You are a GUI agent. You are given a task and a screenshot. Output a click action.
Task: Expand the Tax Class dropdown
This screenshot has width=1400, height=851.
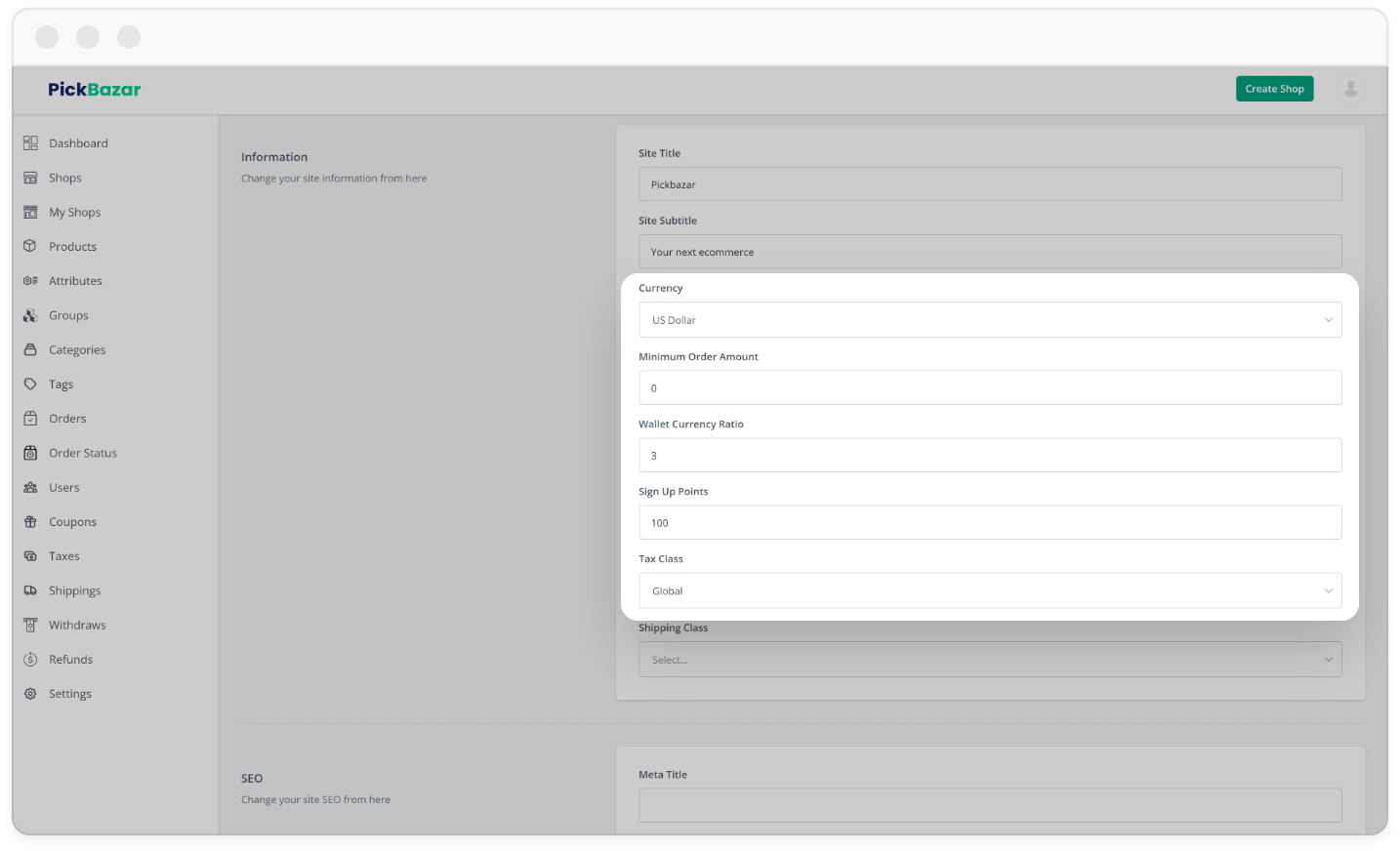tap(990, 590)
